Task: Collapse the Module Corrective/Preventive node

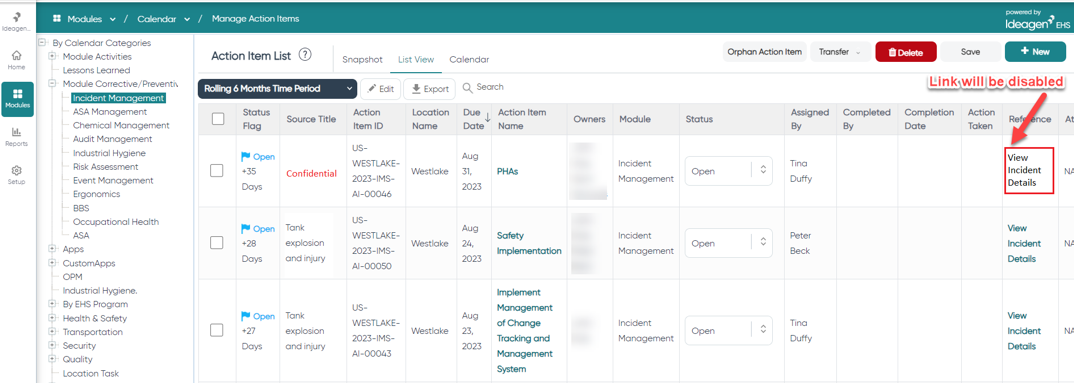Action: (x=52, y=84)
